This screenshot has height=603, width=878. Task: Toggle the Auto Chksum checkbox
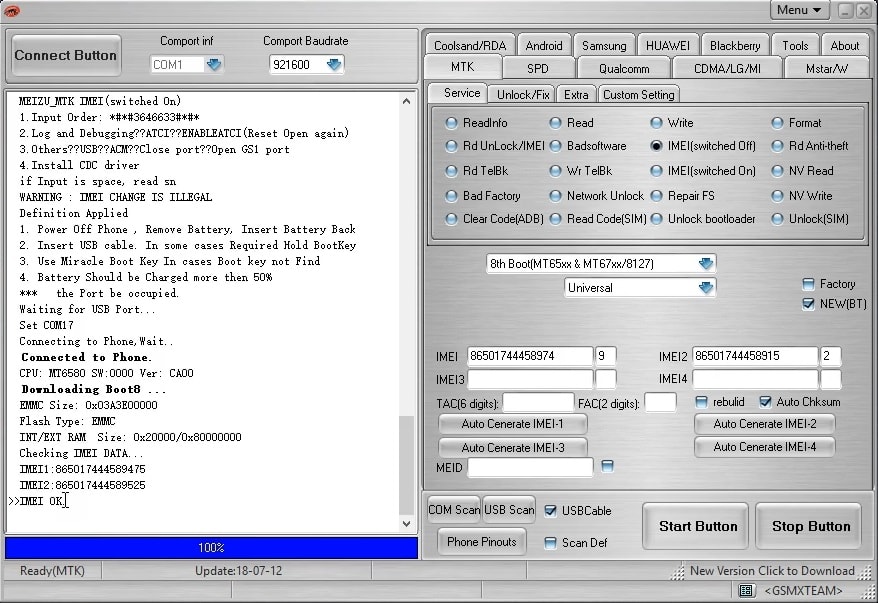[x=765, y=401]
